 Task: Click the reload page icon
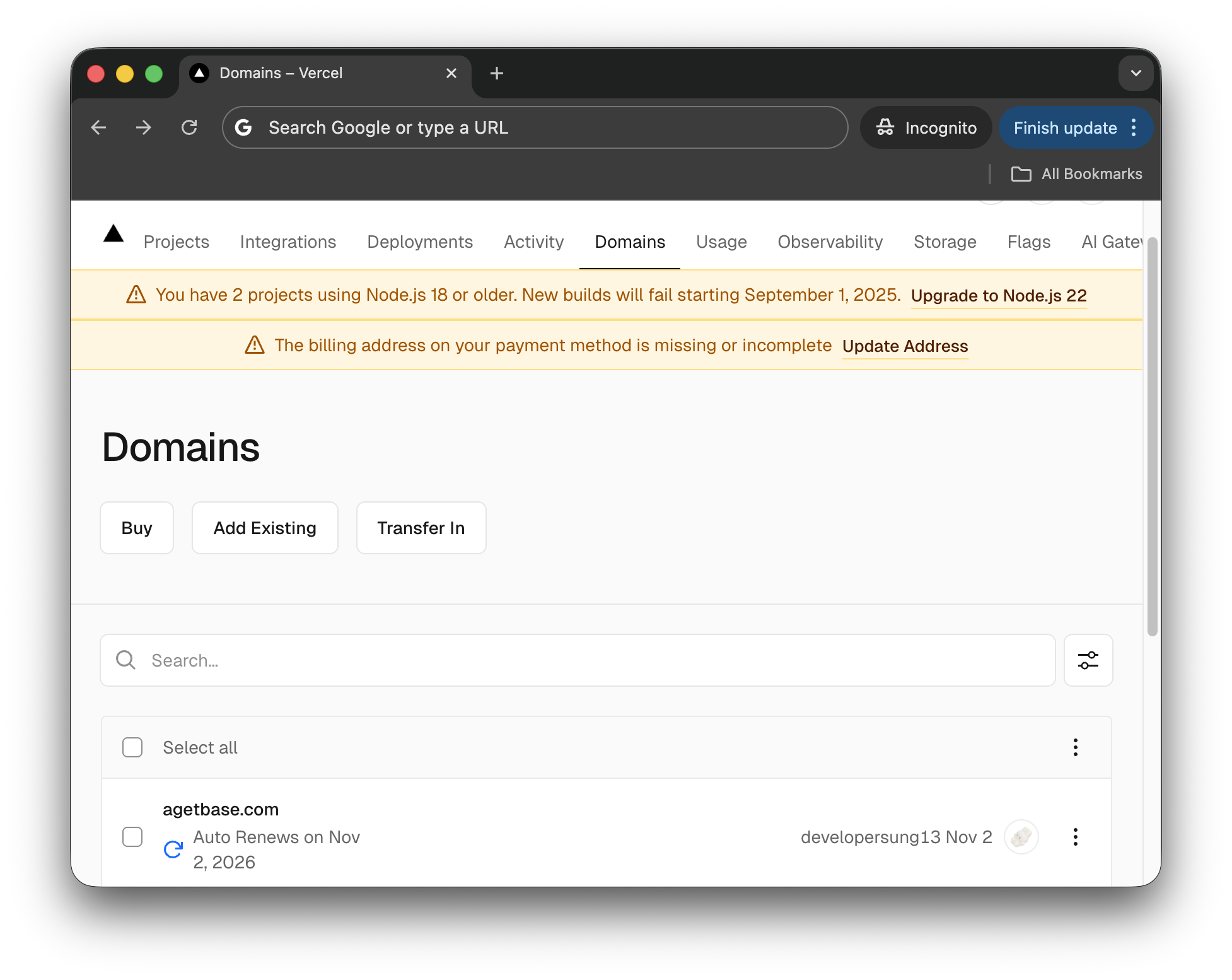point(189,127)
